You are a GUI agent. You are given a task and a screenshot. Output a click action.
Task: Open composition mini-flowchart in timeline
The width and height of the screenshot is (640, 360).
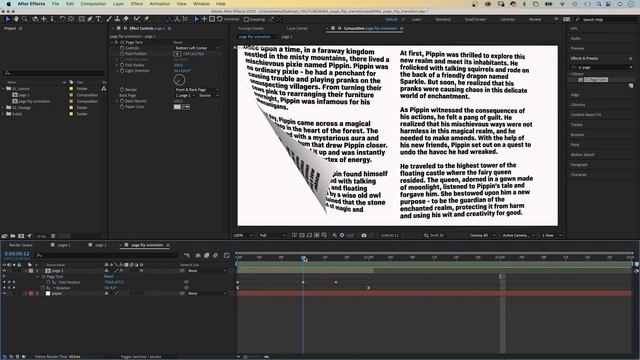(187, 256)
